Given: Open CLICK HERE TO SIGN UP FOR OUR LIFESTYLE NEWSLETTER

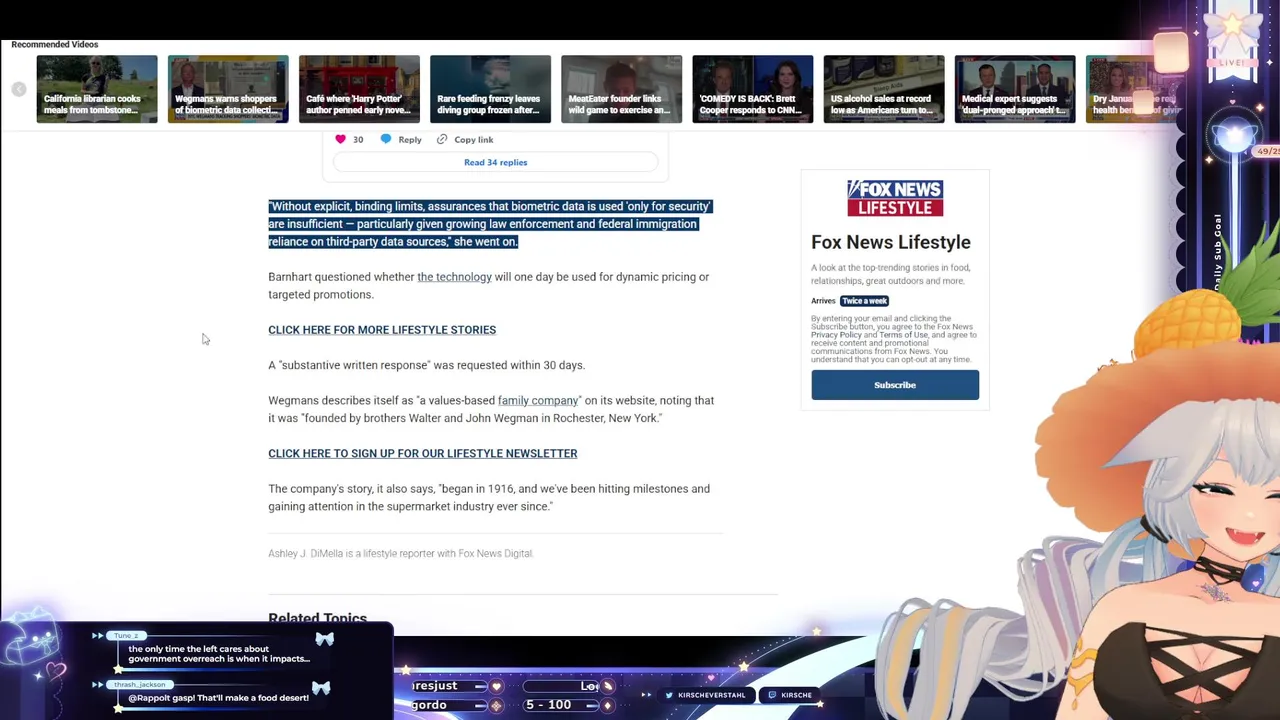Looking at the screenshot, I should pyautogui.click(x=422, y=454).
